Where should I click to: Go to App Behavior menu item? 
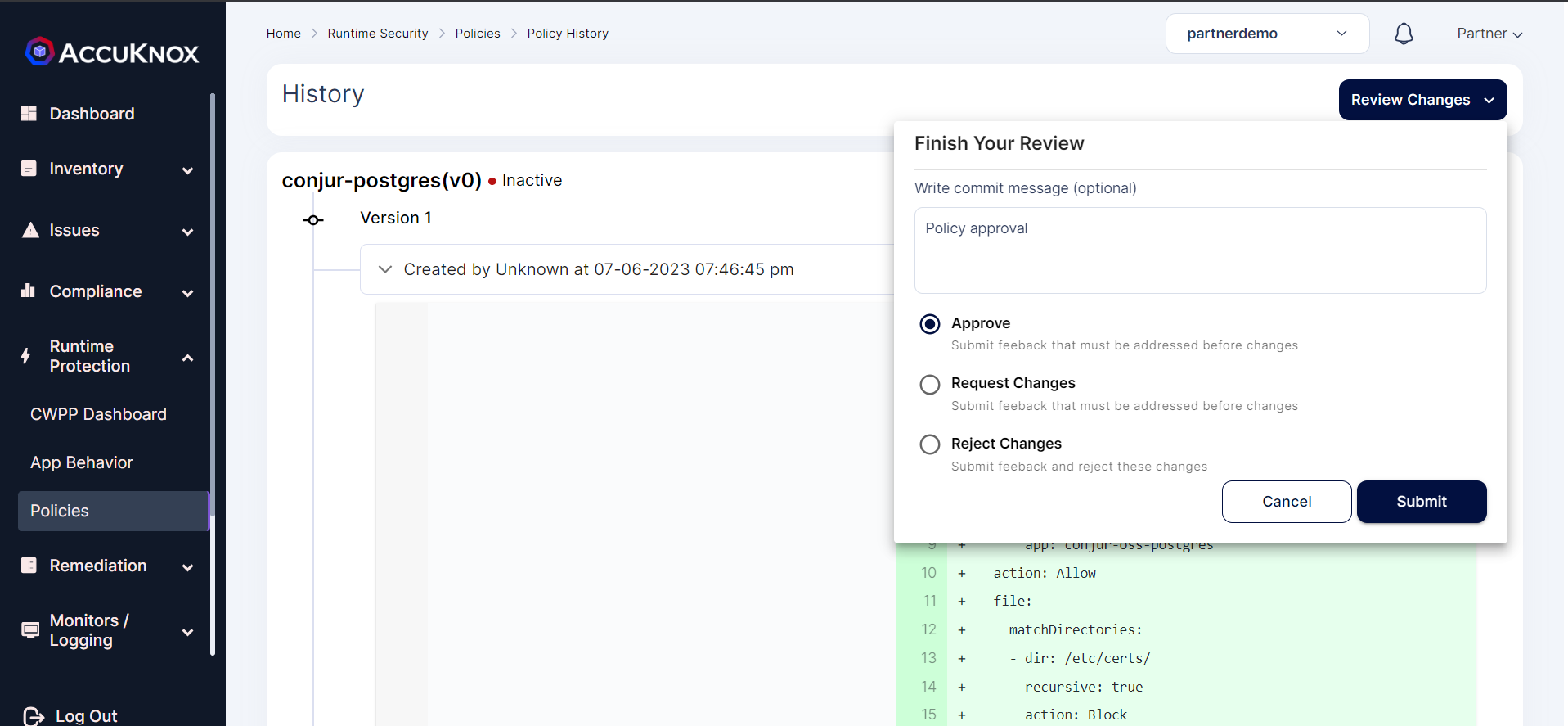[82, 462]
